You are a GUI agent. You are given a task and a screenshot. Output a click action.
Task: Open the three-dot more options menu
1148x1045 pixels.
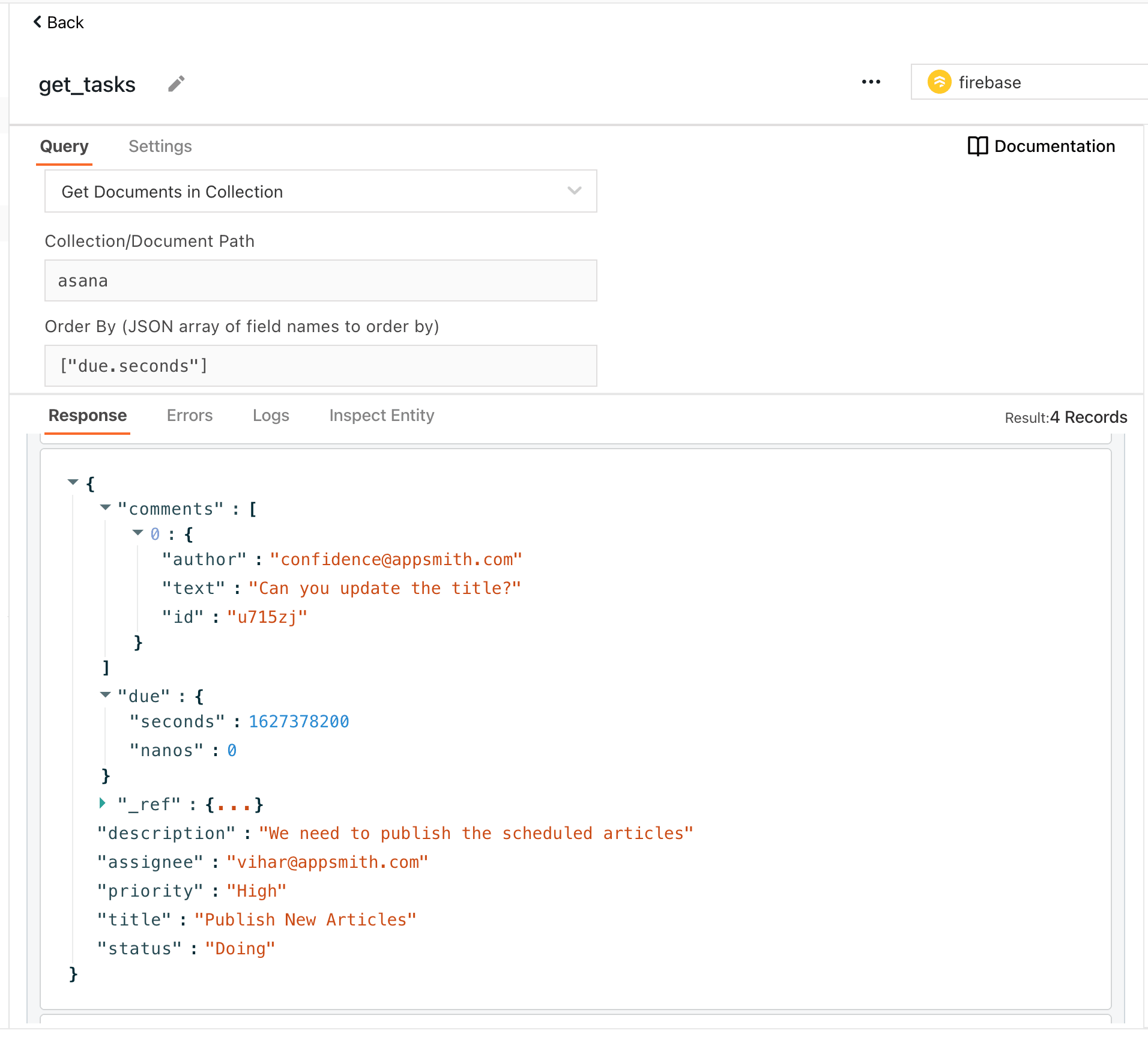[x=871, y=82]
